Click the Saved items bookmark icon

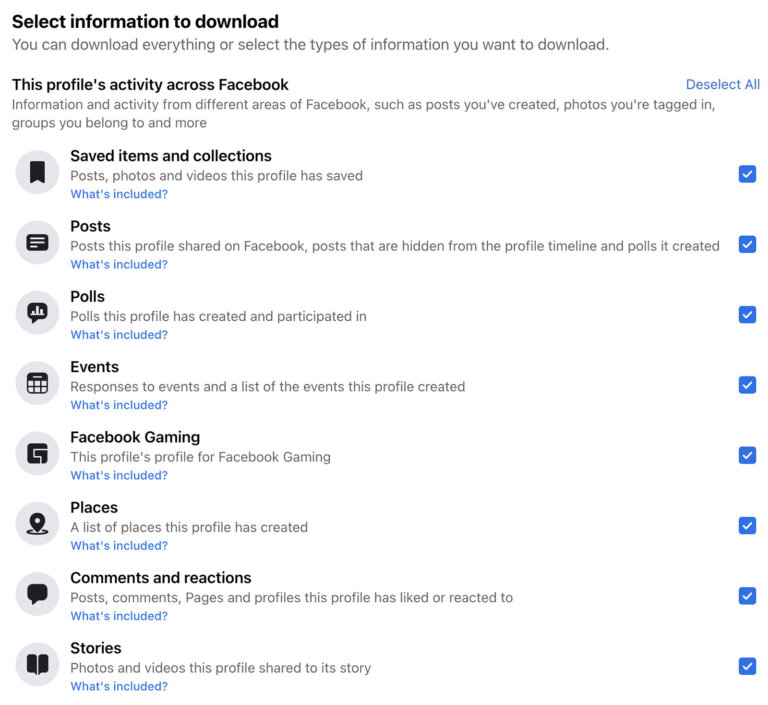37,172
